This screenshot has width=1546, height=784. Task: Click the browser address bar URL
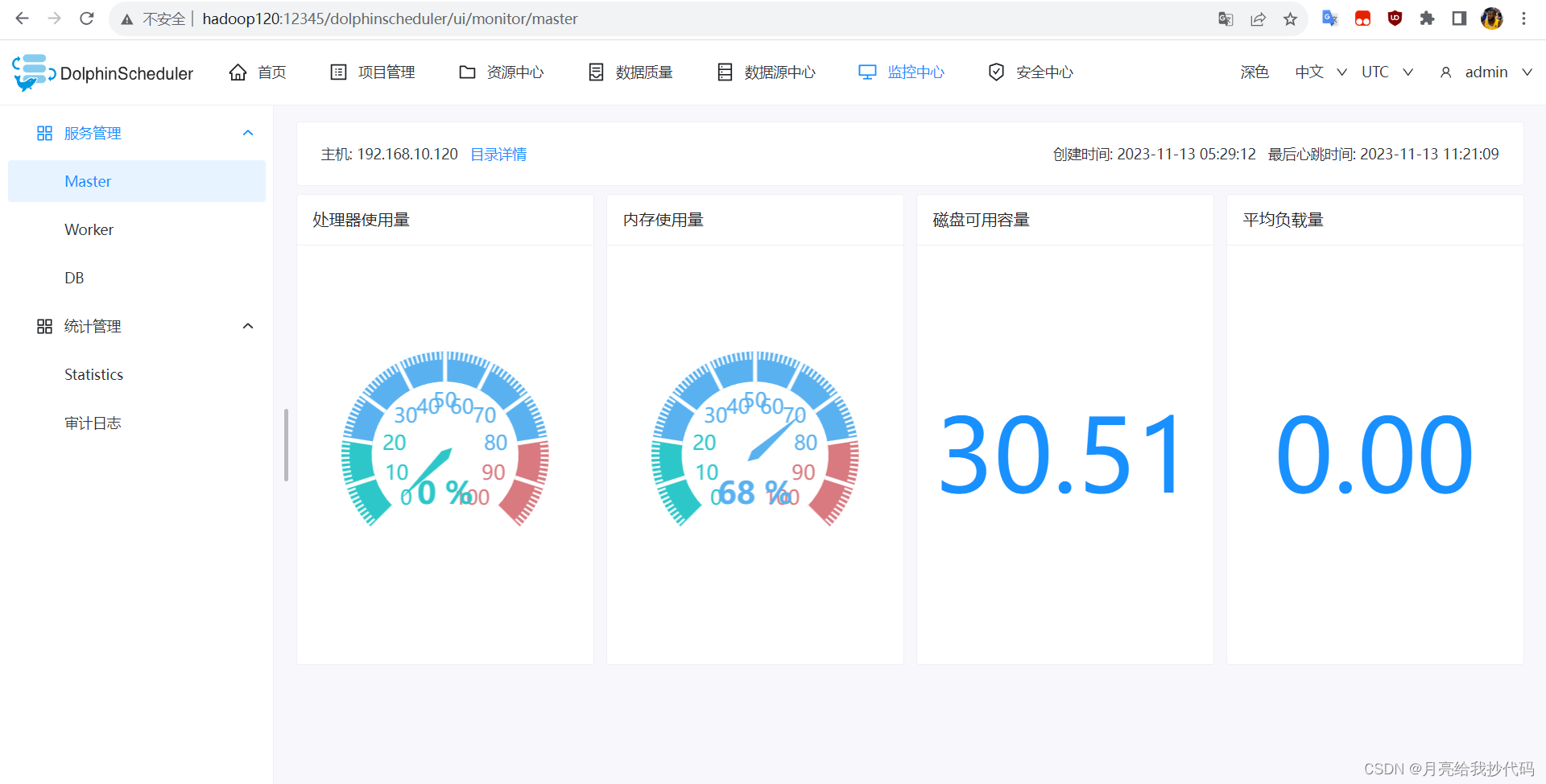[390, 19]
